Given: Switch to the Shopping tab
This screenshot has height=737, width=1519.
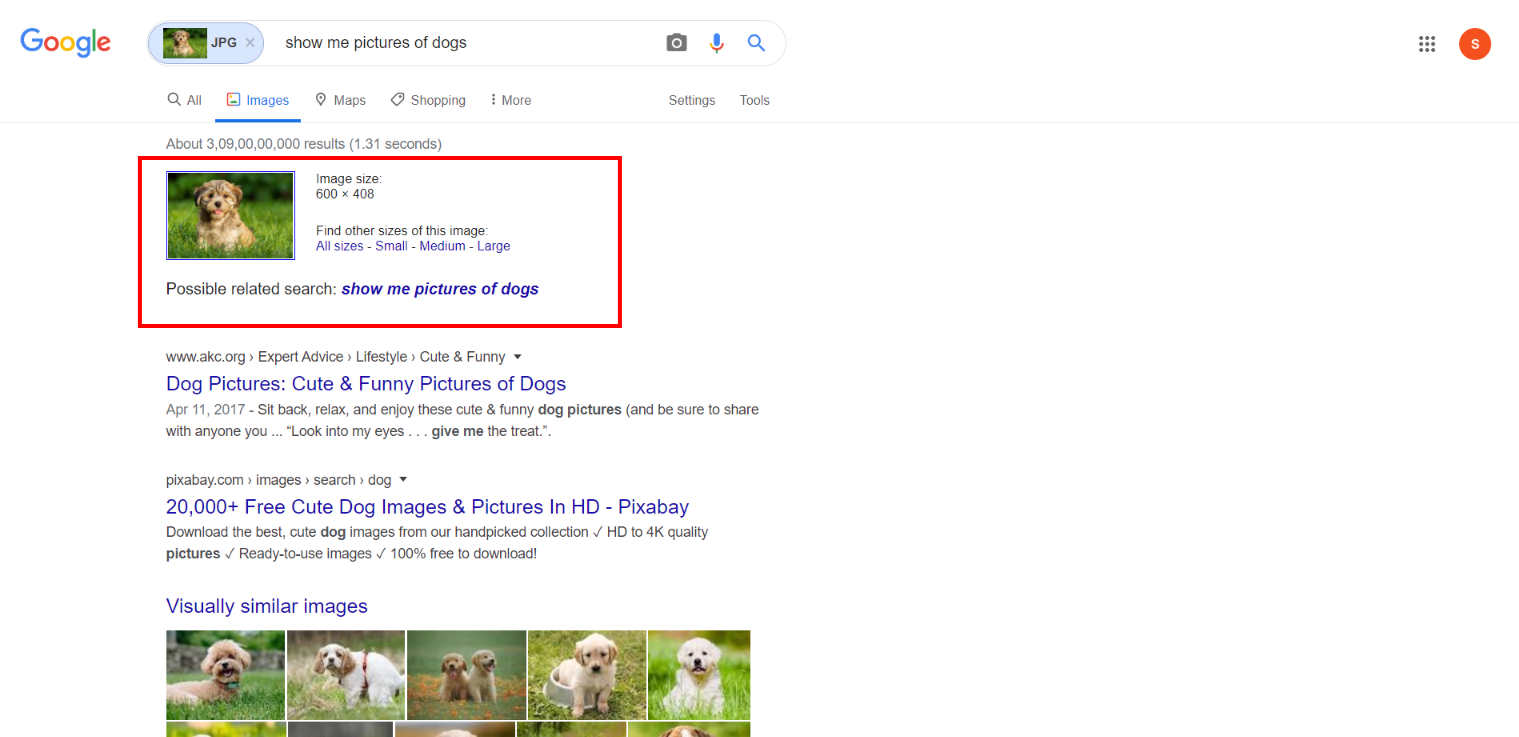Looking at the screenshot, I should click(x=428, y=100).
